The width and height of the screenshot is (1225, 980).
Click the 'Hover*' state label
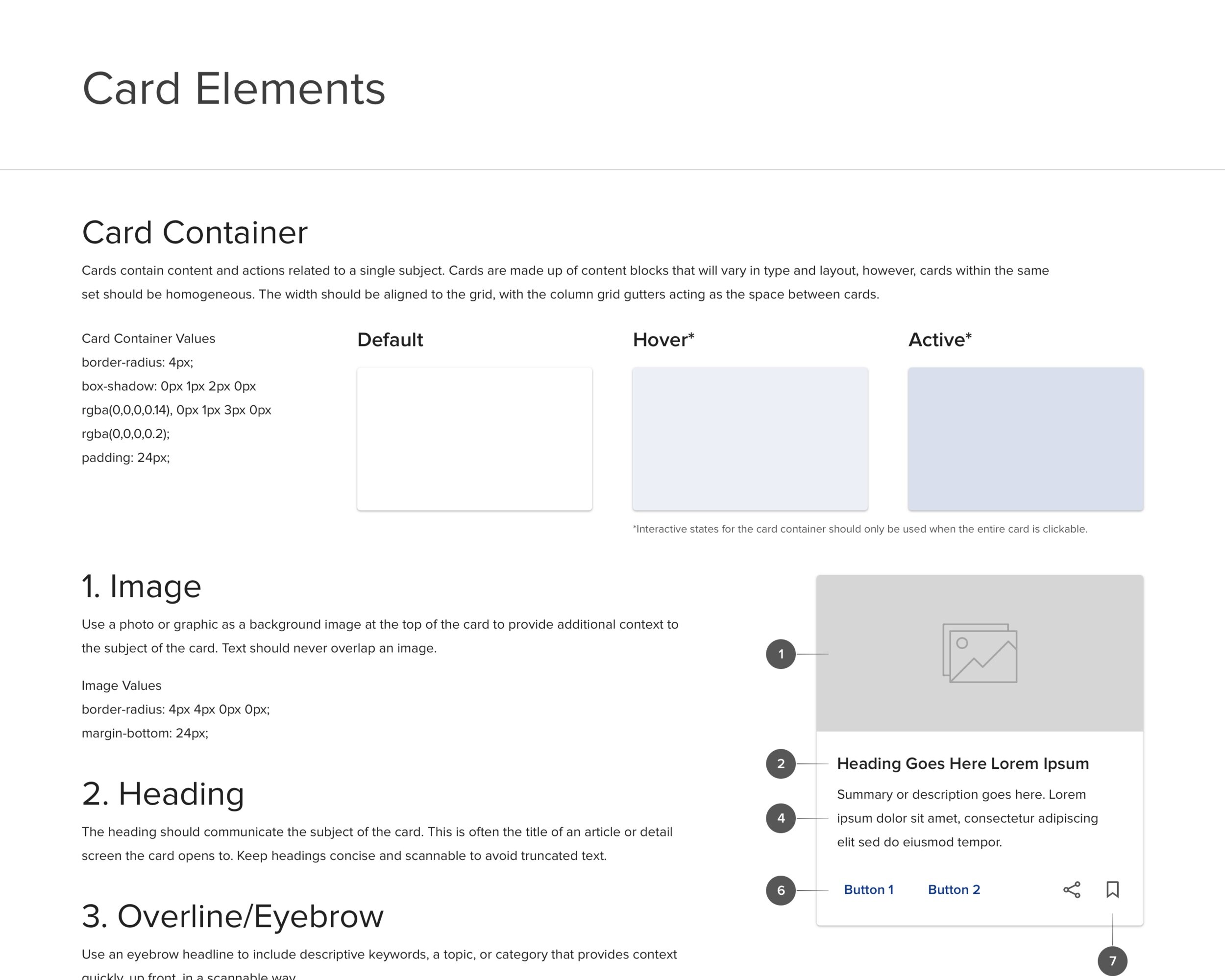pyautogui.click(x=663, y=340)
